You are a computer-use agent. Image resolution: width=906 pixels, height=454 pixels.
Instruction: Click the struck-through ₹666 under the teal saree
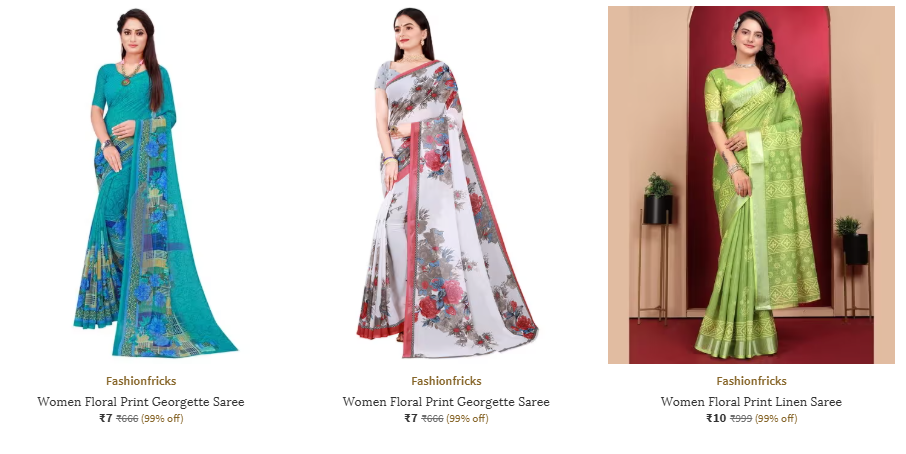point(127,419)
